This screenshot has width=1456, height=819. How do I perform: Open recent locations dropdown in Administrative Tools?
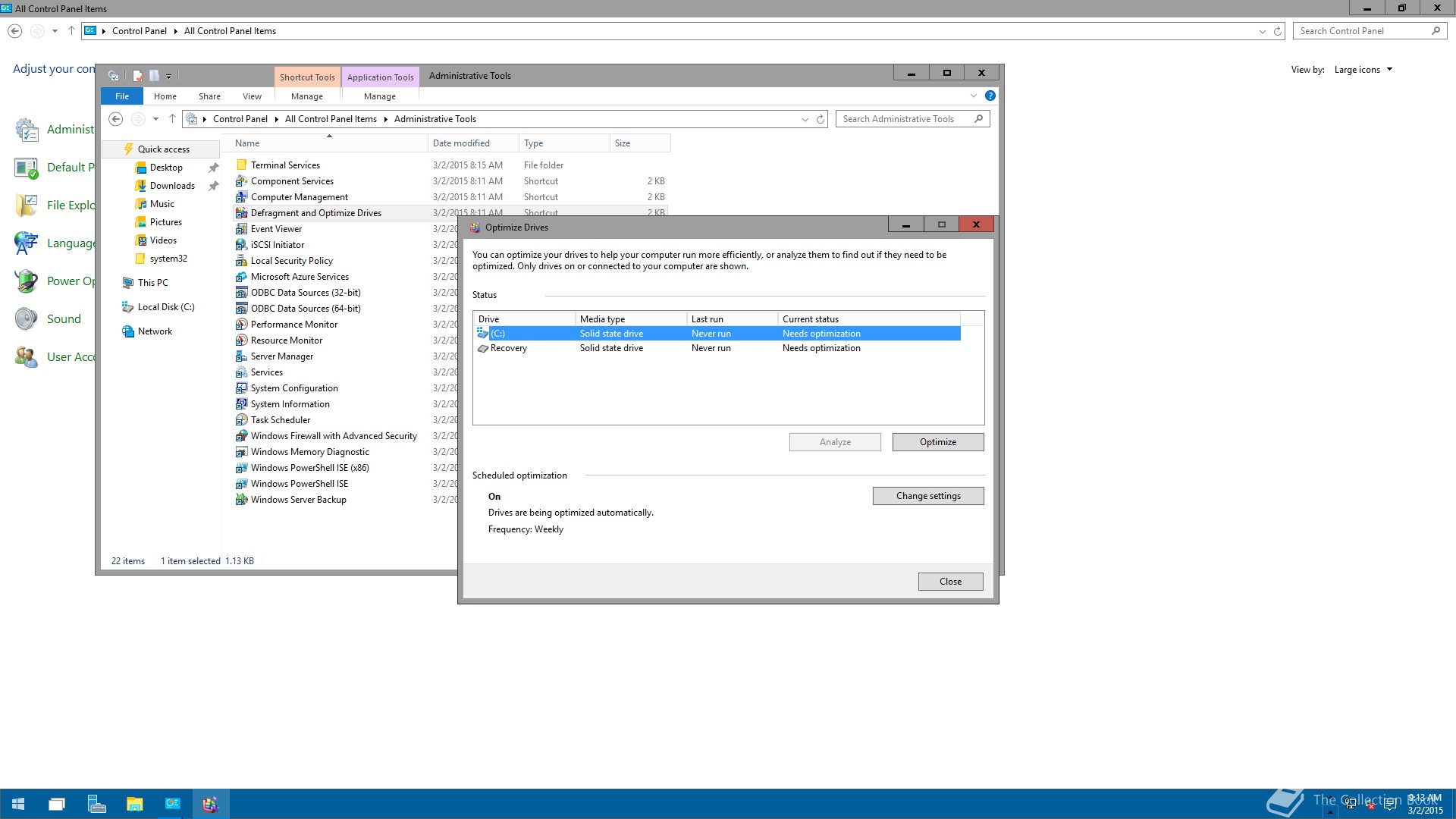point(155,119)
